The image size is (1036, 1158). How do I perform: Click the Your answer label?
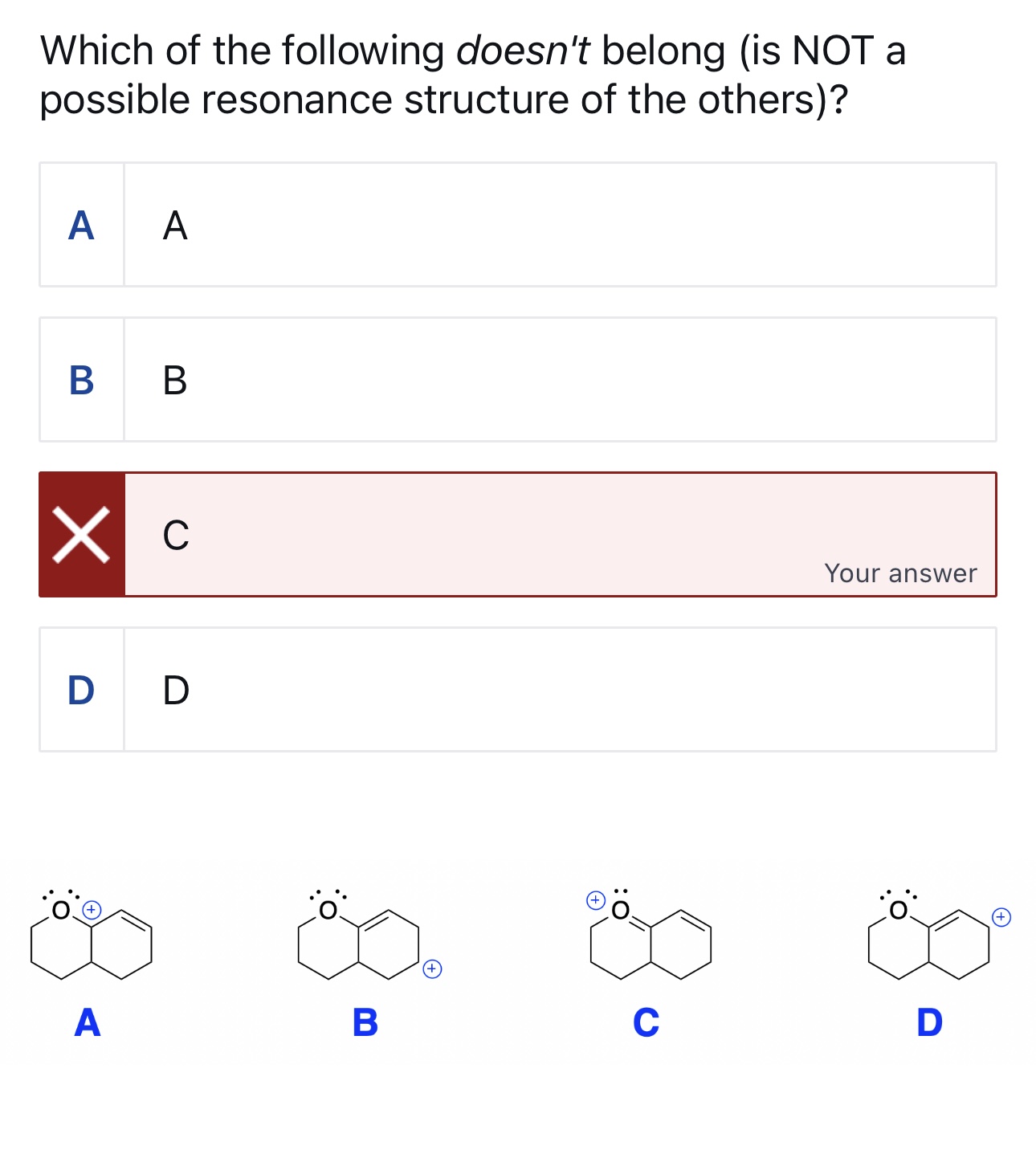point(900,573)
